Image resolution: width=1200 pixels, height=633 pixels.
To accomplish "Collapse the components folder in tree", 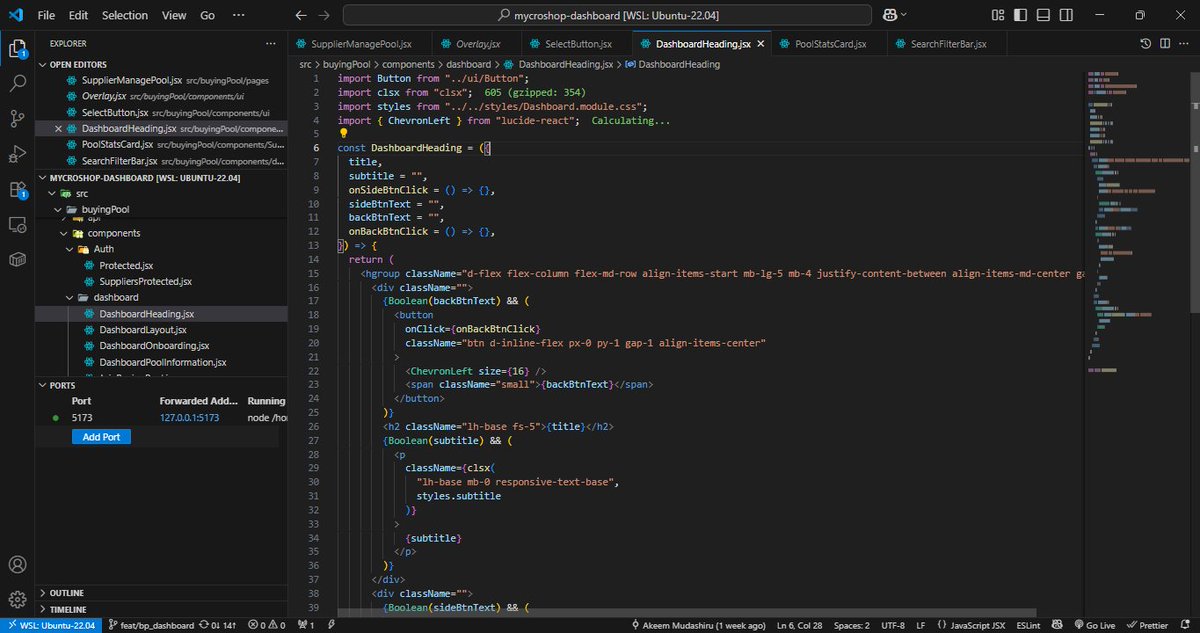I will click(x=161, y=233).
